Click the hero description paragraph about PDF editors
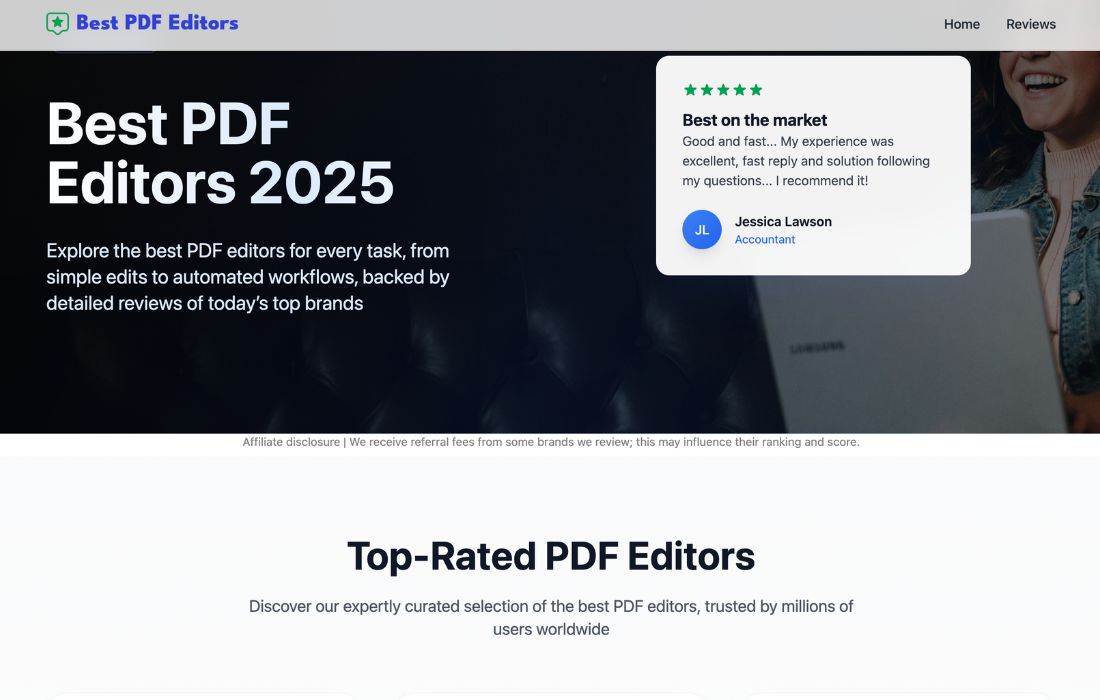 point(248,277)
